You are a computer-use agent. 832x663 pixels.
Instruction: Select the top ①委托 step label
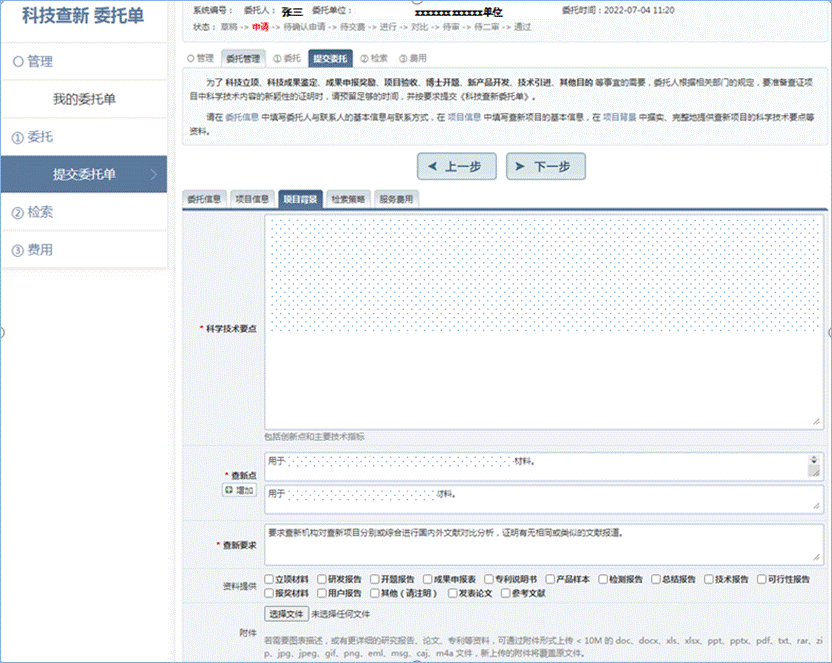pos(287,58)
